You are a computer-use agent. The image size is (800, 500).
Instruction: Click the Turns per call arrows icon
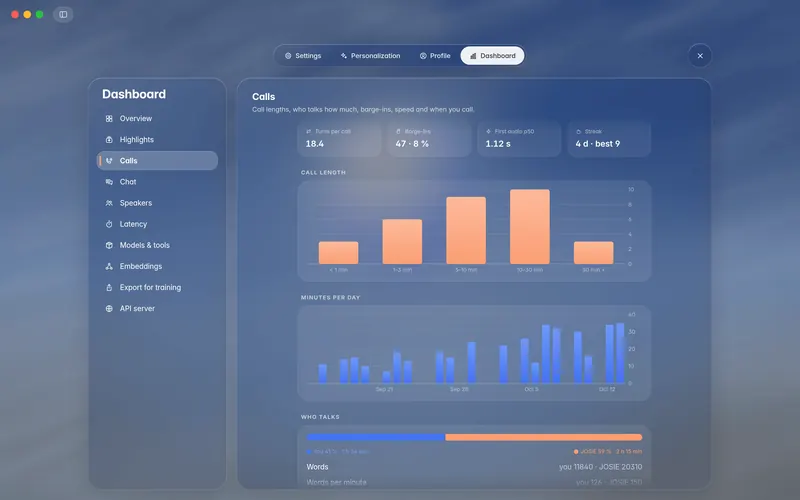308,132
